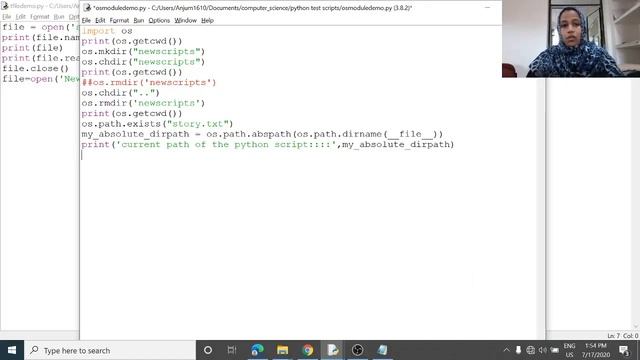Open File menu in background filedemo.py window

coord(7,17)
